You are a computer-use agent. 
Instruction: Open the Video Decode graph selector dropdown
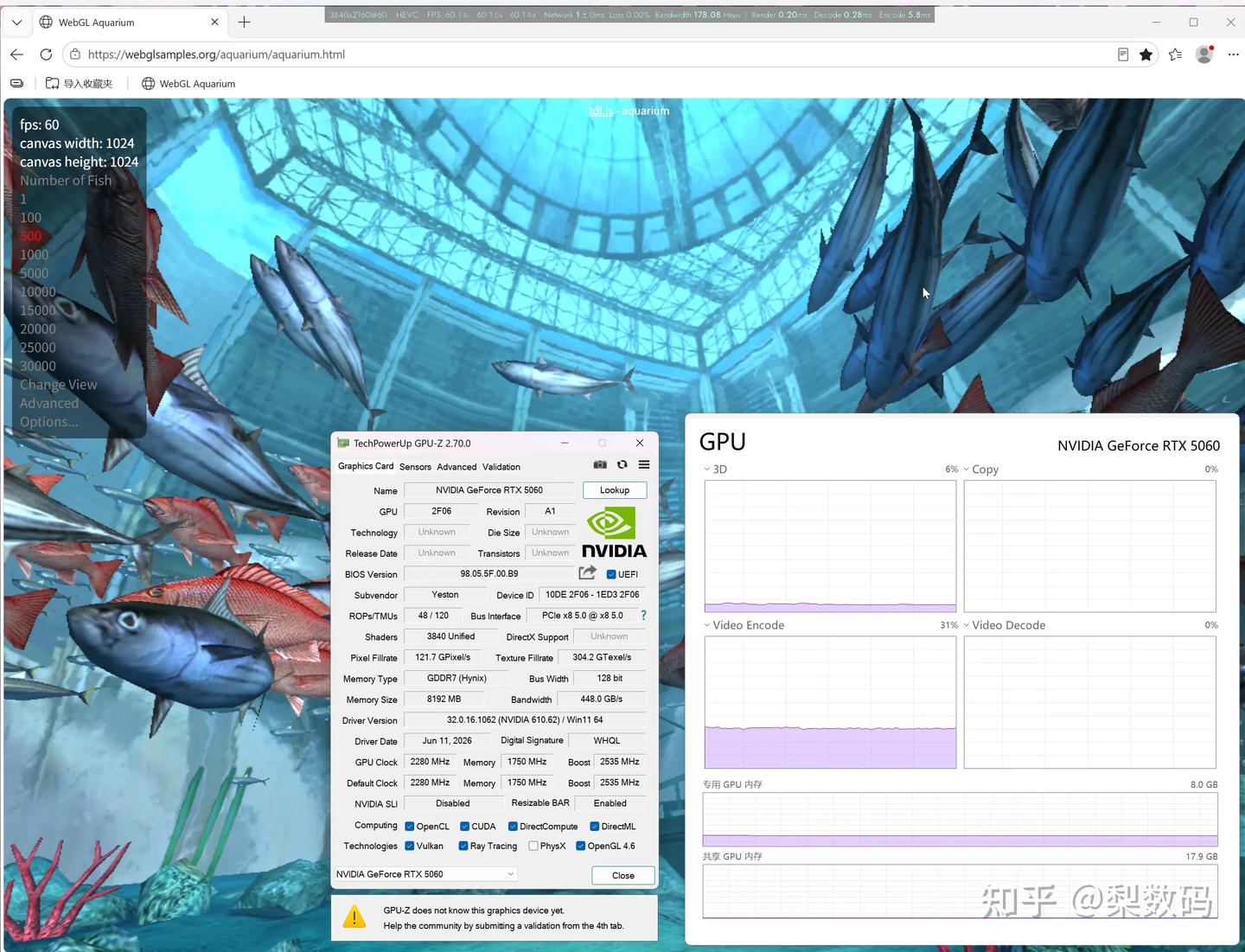pyautogui.click(x=967, y=625)
